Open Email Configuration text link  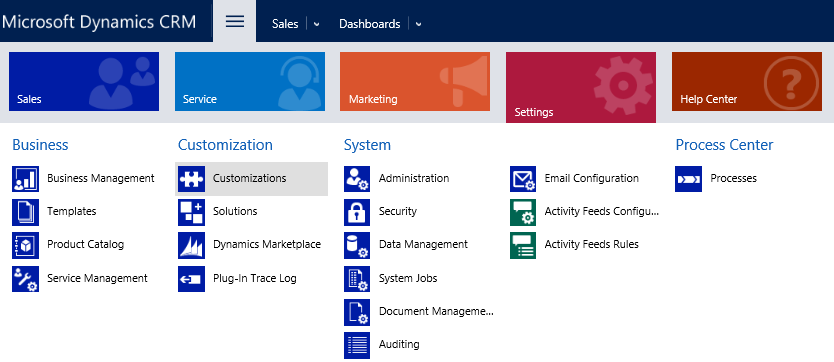click(x=591, y=178)
